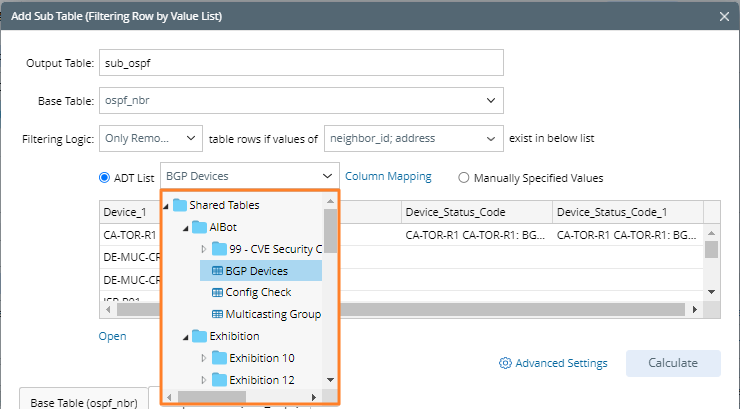The image size is (740, 409).
Task: Close the Add Sub Table dialog
Action: pyautogui.click(x=724, y=16)
